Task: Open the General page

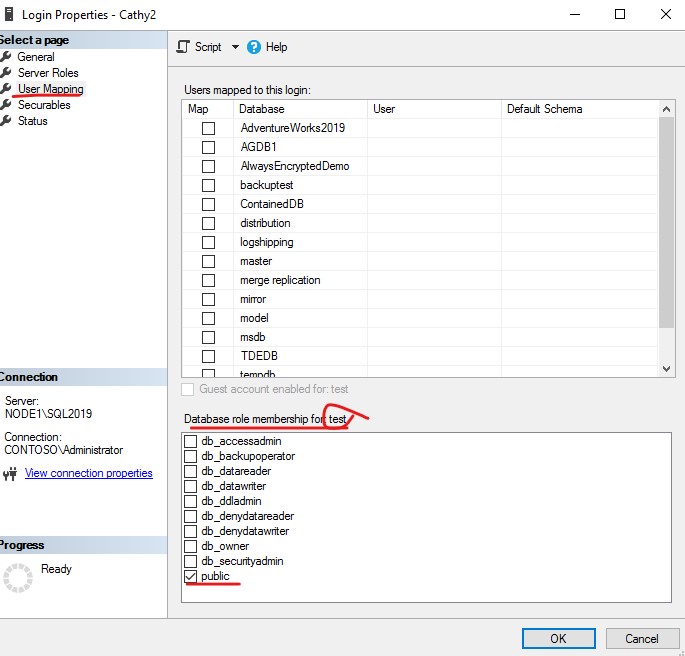Action: click(36, 57)
